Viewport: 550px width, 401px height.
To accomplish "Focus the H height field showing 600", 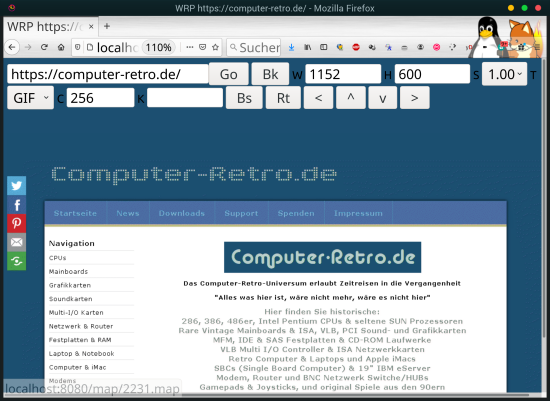I will tap(432, 74).
